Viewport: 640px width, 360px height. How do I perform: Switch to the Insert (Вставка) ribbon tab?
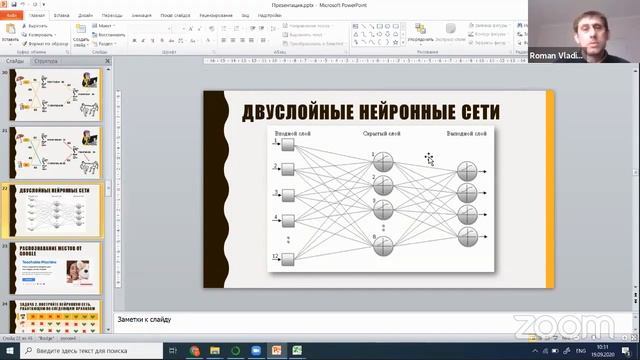coord(61,16)
